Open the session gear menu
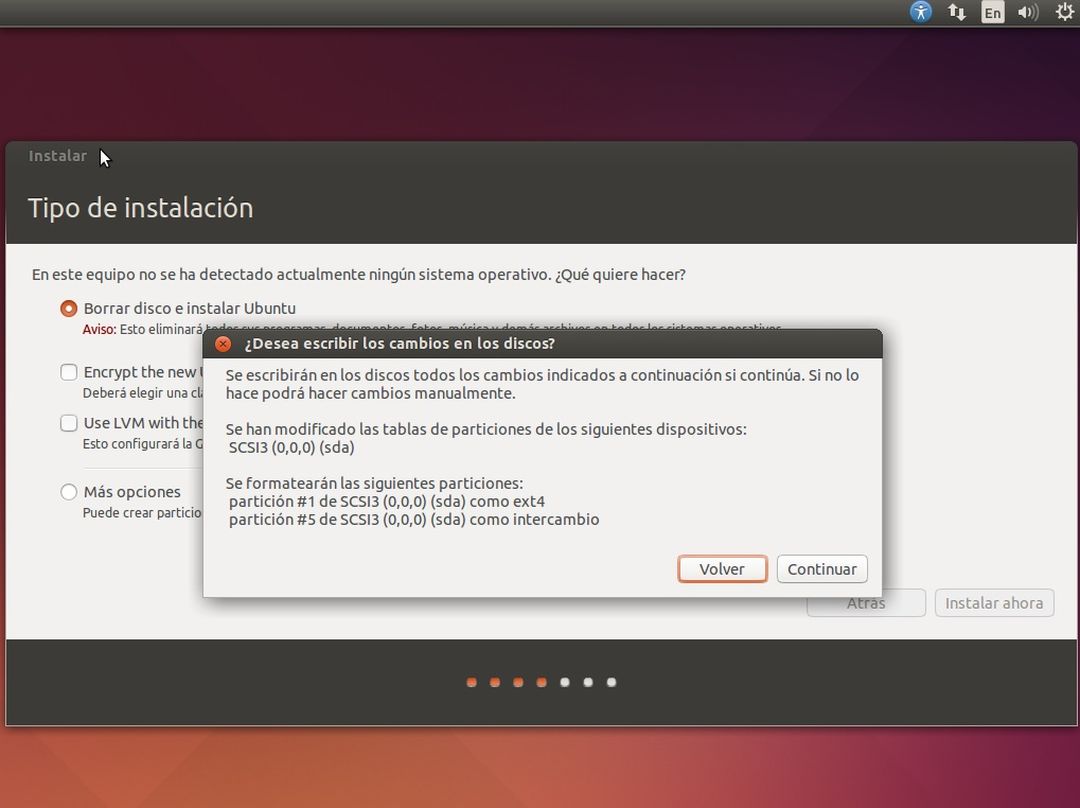 (x=1063, y=12)
